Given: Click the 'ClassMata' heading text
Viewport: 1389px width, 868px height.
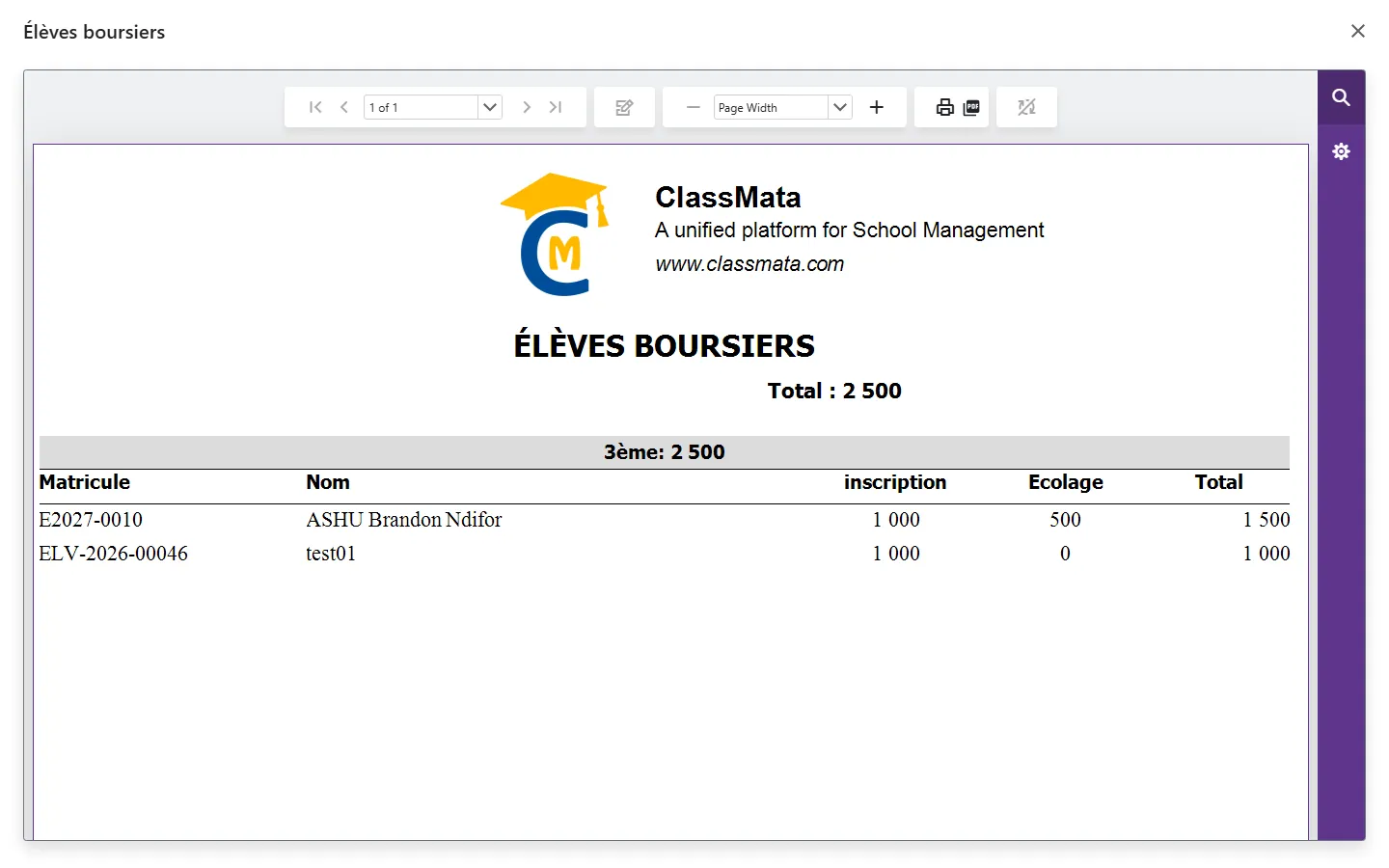Looking at the screenshot, I should click(x=728, y=197).
